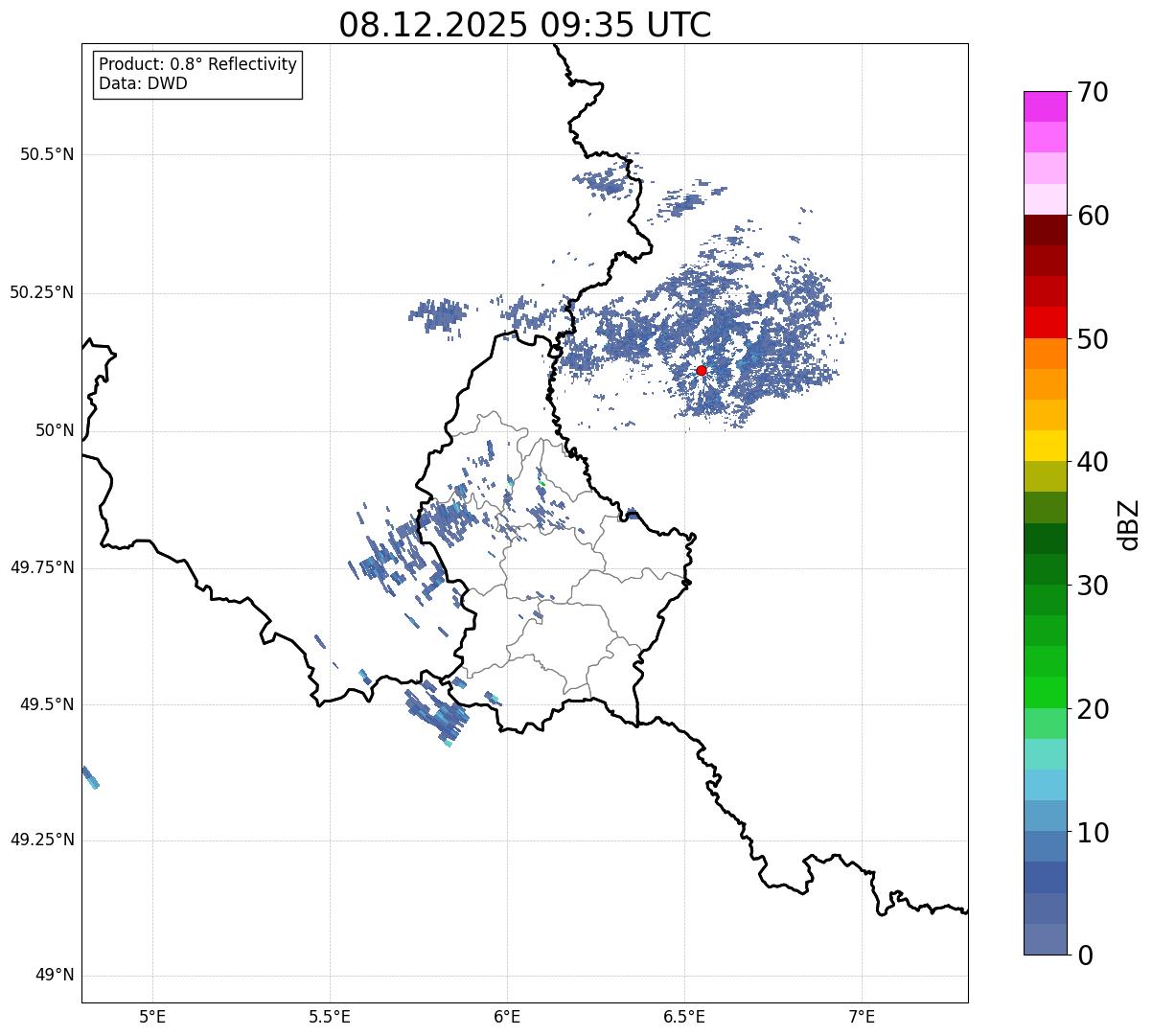1152x1036 pixels.
Task: Click the colorbar value 10
Action: click(1093, 833)
